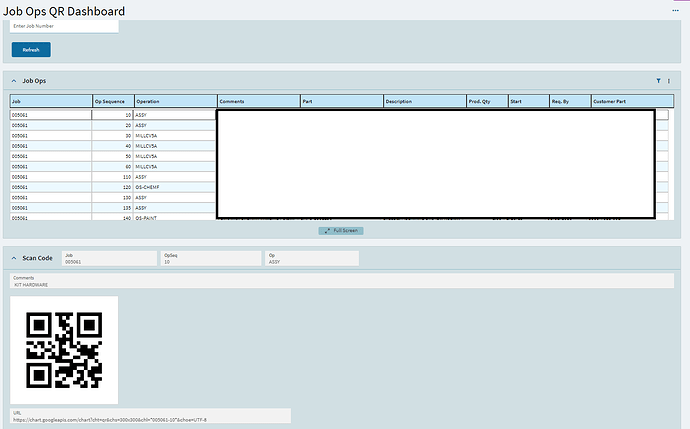Click the Comments field showing KIT HARDWARE
This screenshot has height=429, width=690.
pyautogui.click(x=342, y=281)
